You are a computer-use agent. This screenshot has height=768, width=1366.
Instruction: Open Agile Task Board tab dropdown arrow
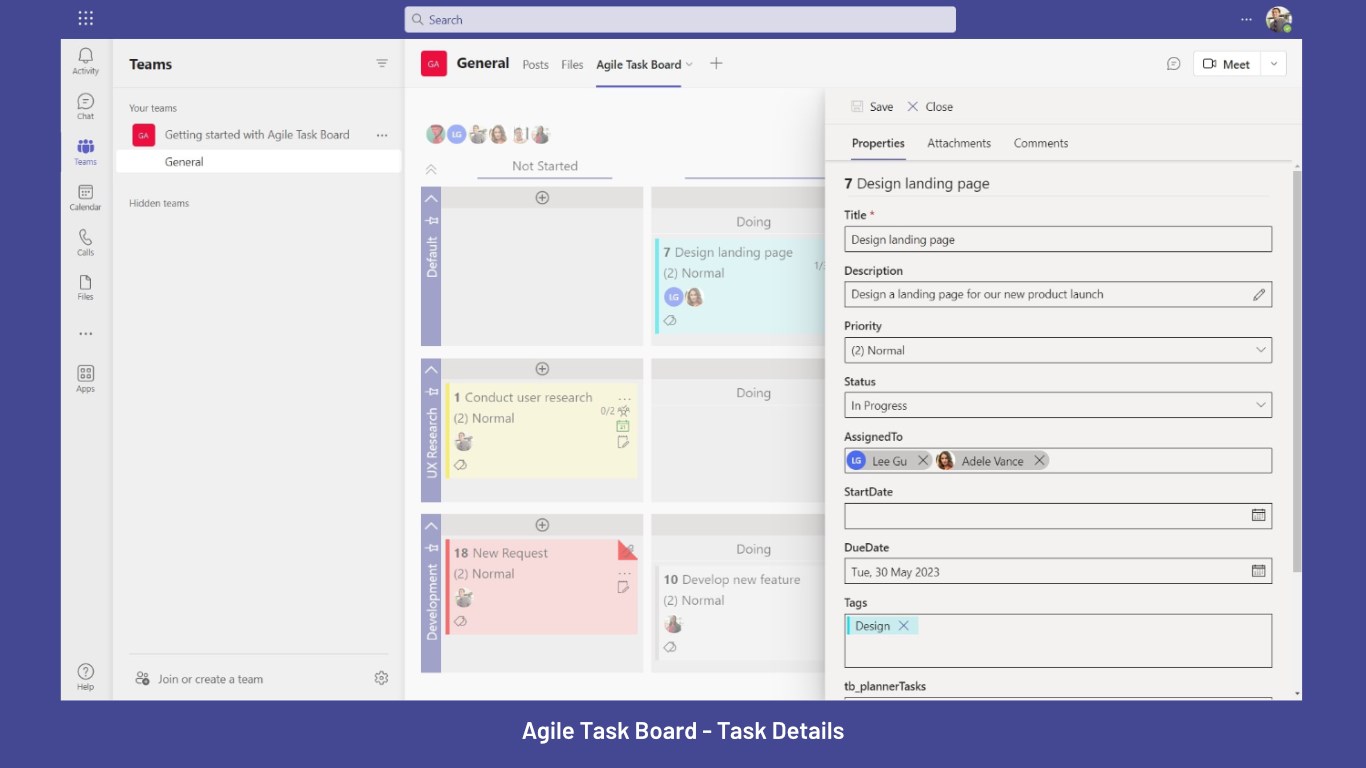(x=689, y=64)
